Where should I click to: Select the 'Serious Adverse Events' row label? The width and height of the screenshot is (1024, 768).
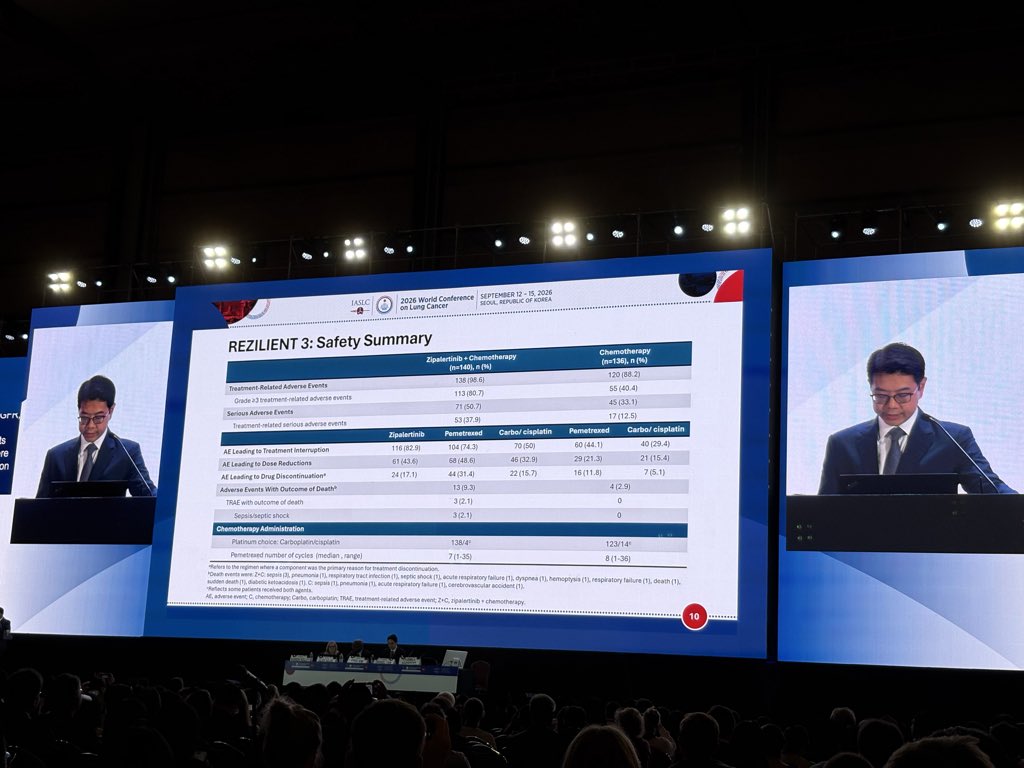260,413
